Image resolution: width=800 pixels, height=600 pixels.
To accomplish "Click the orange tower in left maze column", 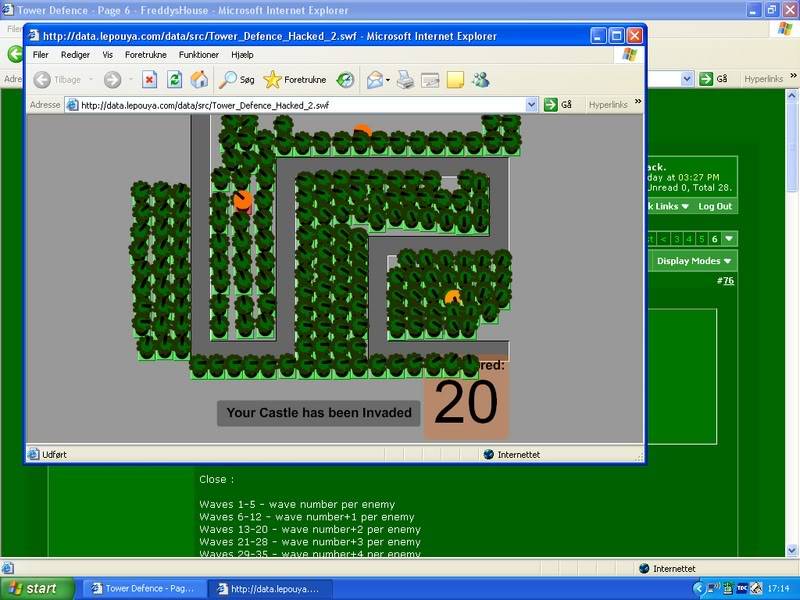I will 243,200.
